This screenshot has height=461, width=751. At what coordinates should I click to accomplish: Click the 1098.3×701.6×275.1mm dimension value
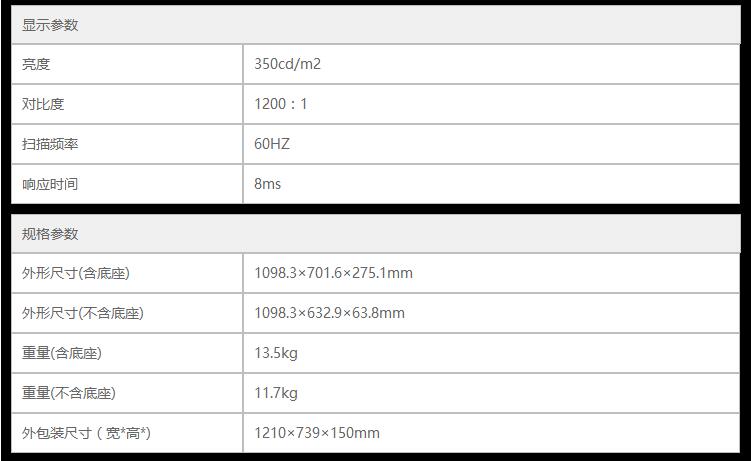(x=333, y=273)
